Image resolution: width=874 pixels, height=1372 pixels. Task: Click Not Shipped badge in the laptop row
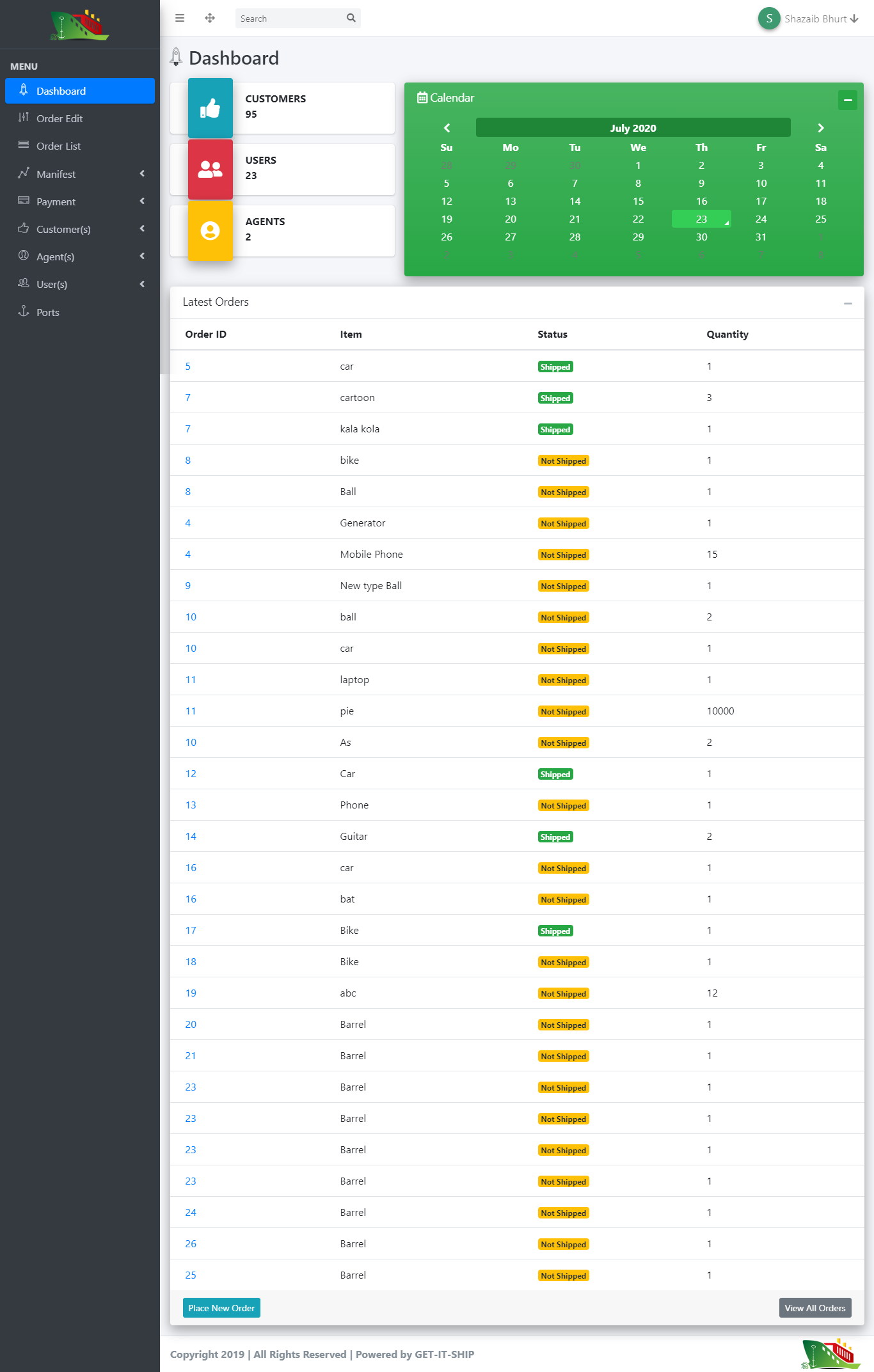[564, 680]
